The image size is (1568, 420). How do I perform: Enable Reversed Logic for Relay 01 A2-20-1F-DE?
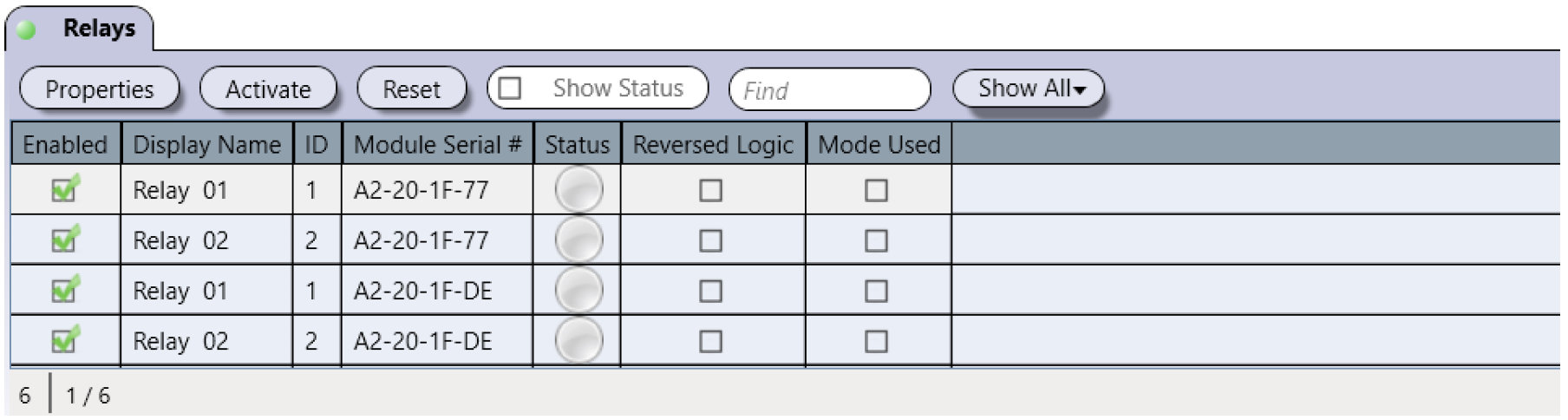(x=711, y=291)
